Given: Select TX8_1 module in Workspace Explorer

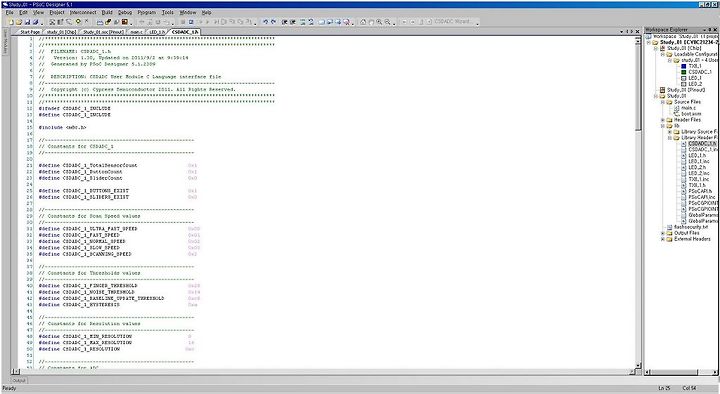Looking at the screenshot, I should (695, 66).
